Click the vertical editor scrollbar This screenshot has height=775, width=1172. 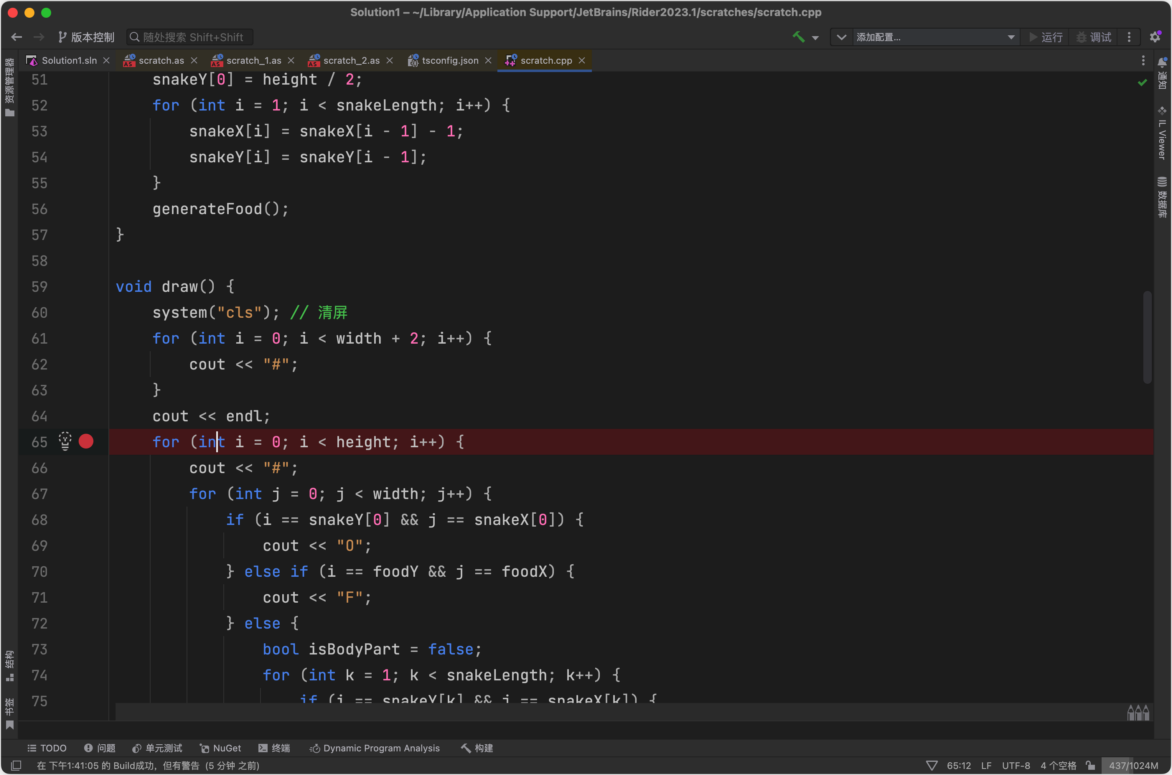point(1147,337)
